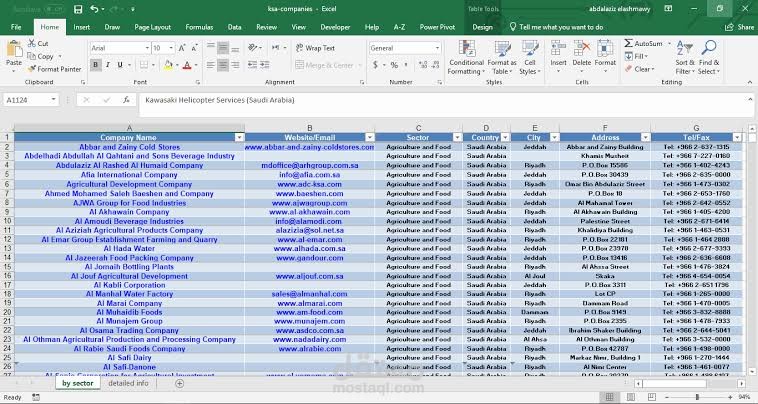Click Merge & Center button
The height and width of the screenshot is (404, 758).
click(329, 65)
